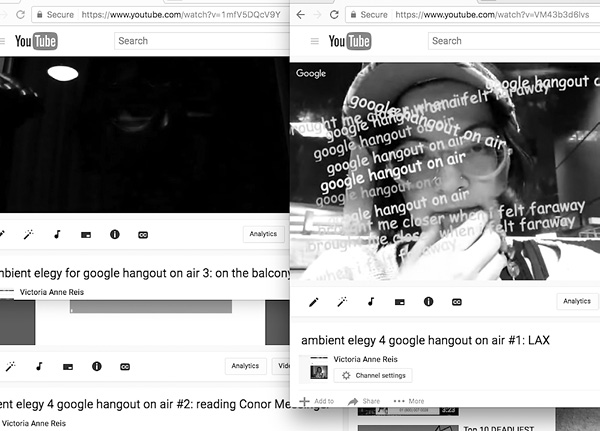
Task: Click the Secure lock in left window
Action: pyautogui.click(x=39, y=15)
